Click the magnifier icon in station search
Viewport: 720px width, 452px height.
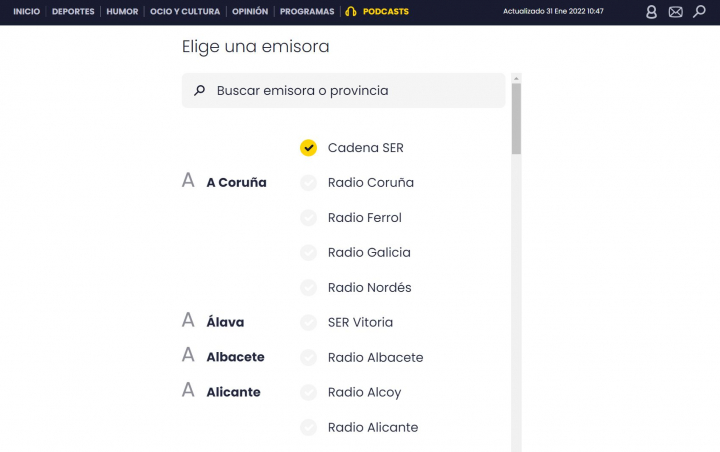tap(200, 90)
